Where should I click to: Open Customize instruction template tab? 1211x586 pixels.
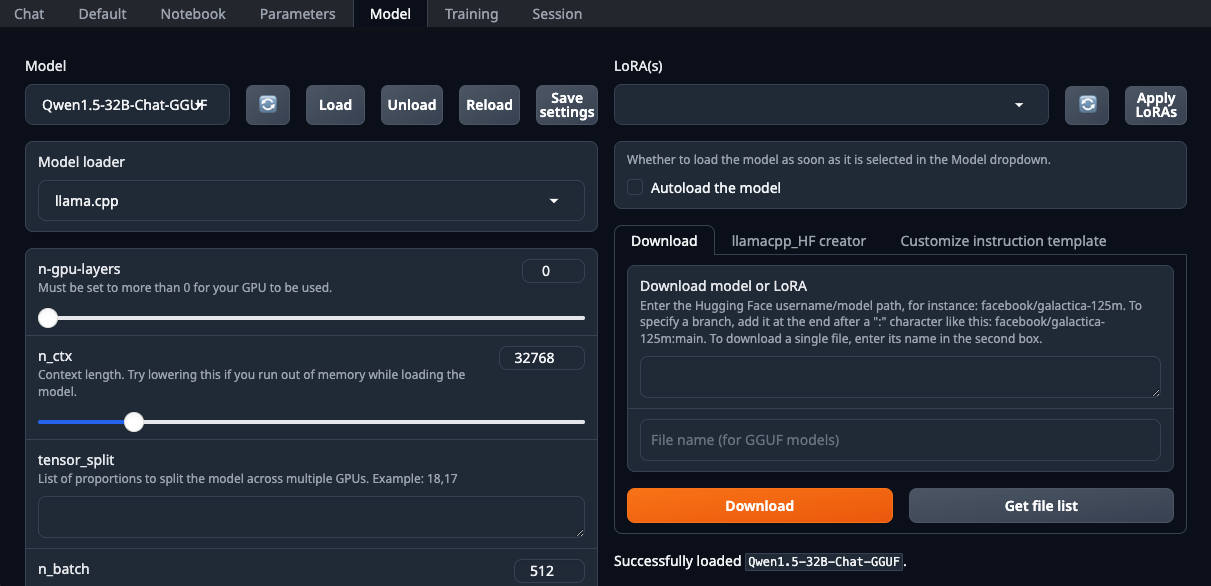click(1003, 241)
